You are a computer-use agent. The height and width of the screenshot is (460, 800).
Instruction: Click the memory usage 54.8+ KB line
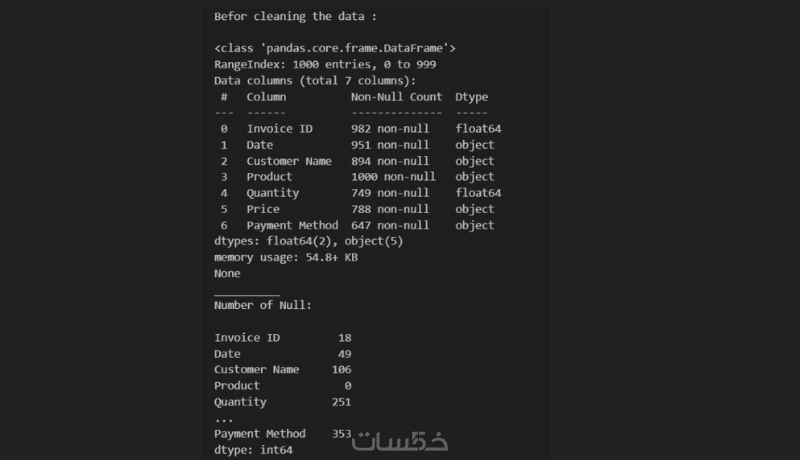[285, 257]
